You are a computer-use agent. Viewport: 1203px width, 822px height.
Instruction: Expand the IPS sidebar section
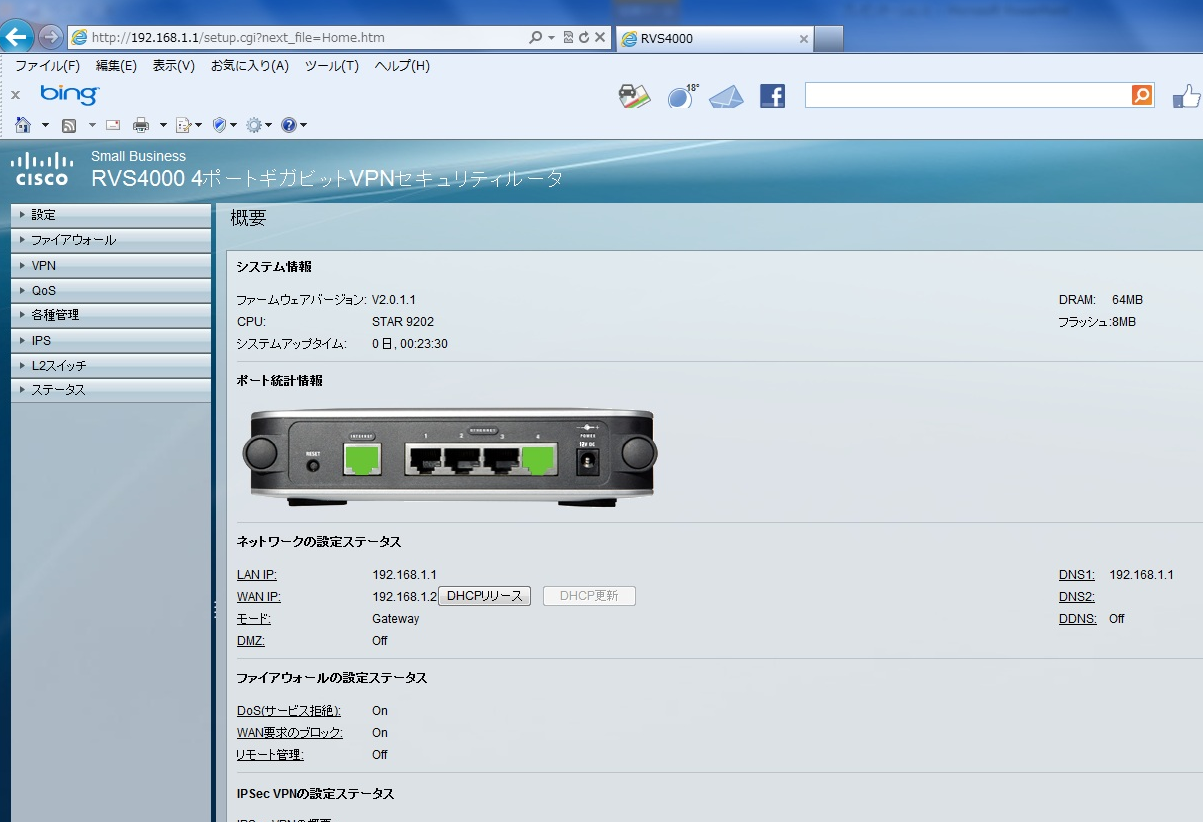pyautogui.click(x=111, y=341)
